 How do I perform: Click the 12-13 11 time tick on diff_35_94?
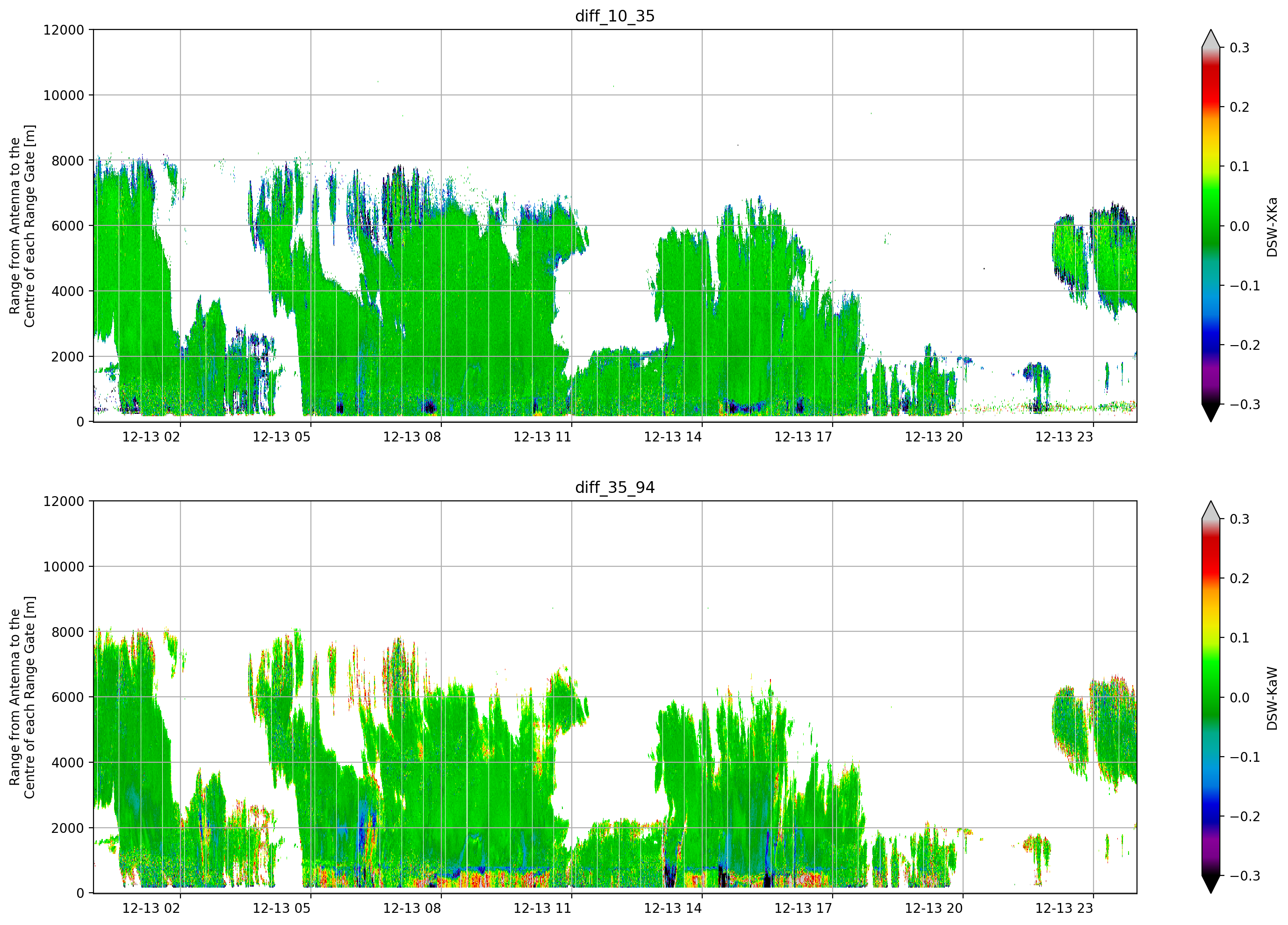point(542,909)
